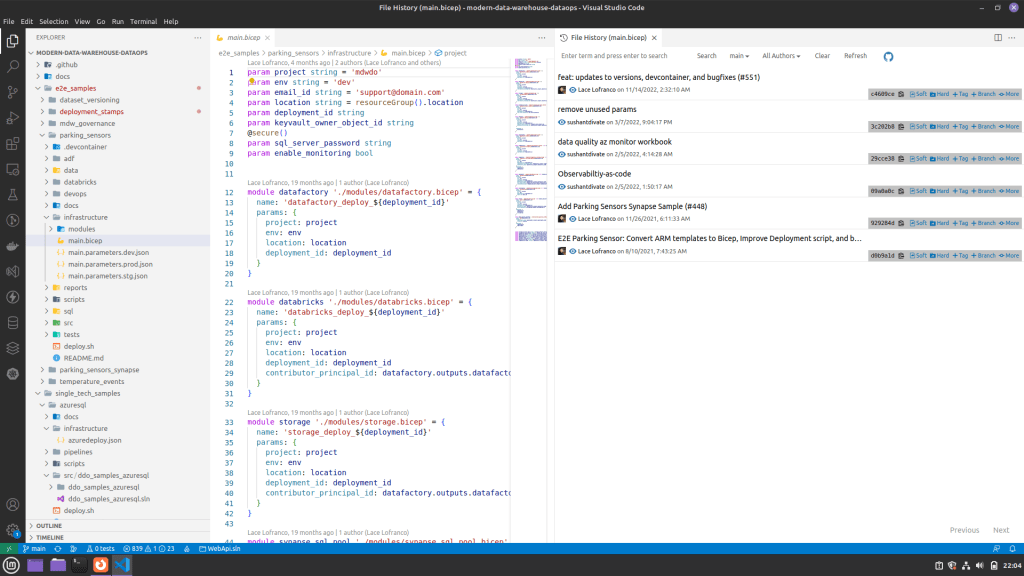Click the GitHub icon in File History
This screenshot has width=1024, height=576.
[888, 56]
